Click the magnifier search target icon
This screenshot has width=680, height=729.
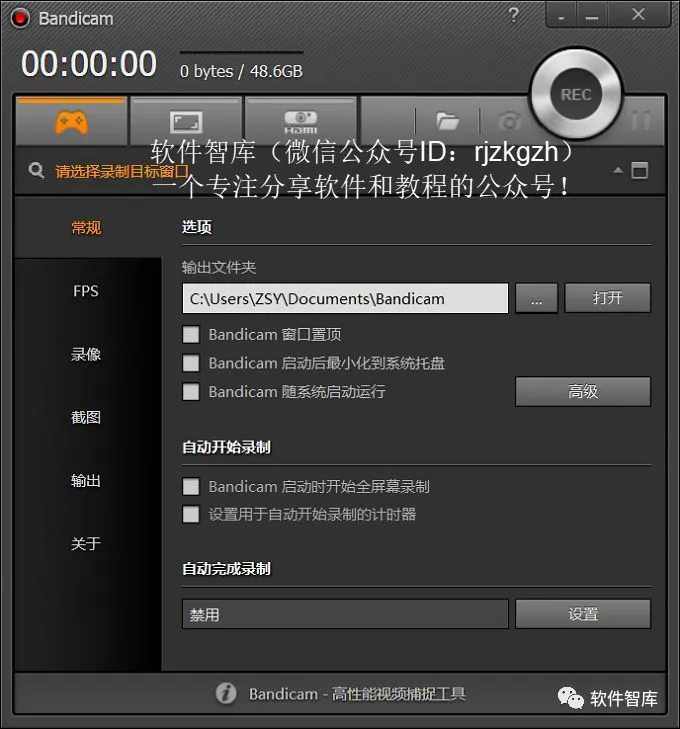tap(36, 171)
